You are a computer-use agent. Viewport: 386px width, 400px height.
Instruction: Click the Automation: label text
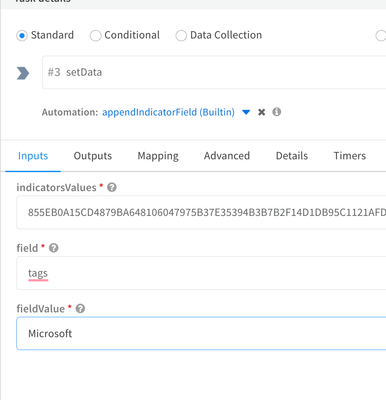tap(70, 112)
